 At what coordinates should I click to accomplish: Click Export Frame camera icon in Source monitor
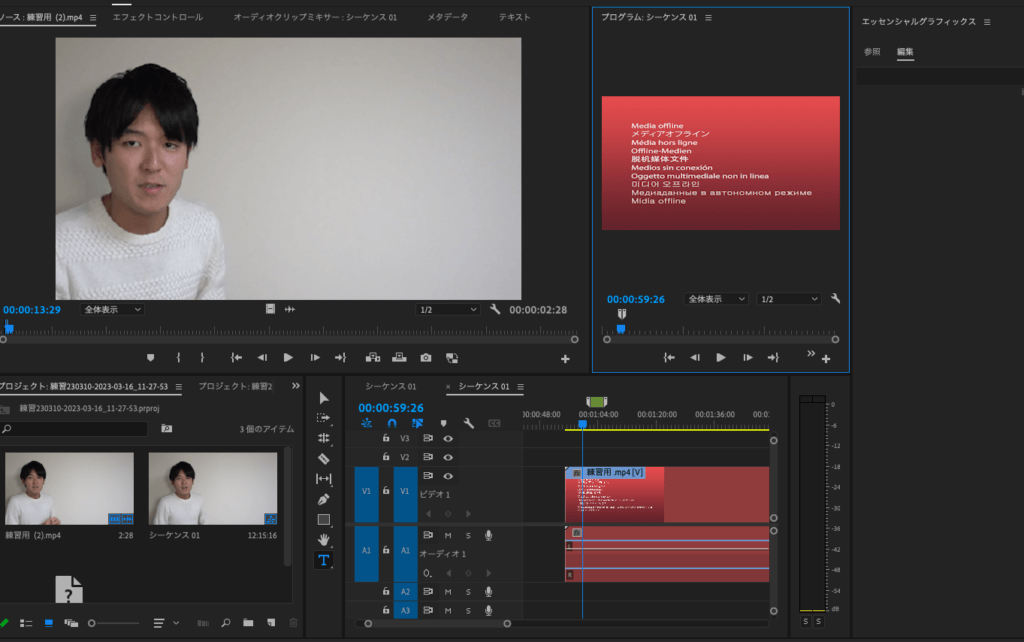tap(426, 357)
